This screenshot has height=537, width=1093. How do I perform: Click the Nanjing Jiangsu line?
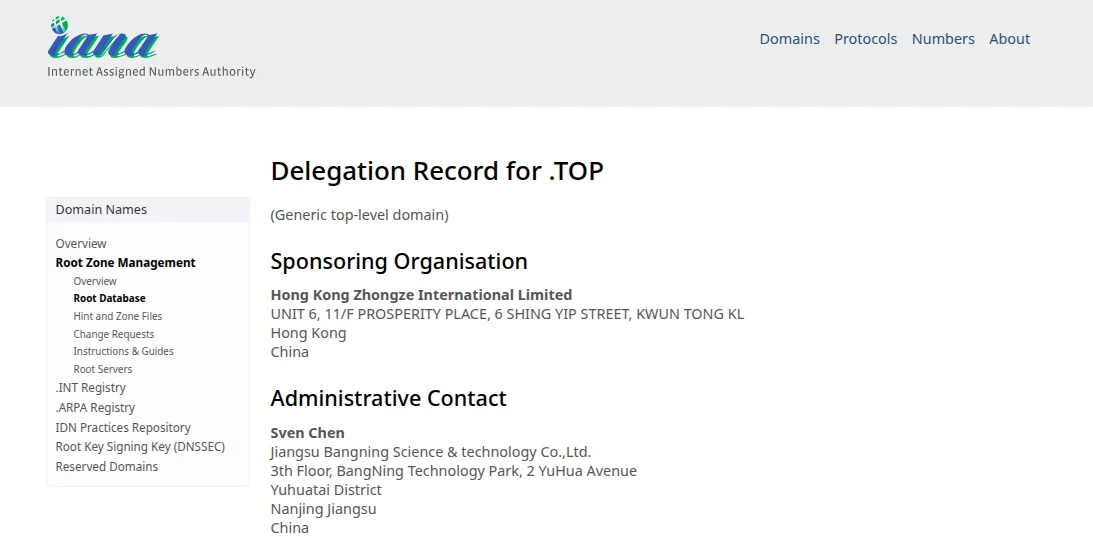(x=323, y=509)
